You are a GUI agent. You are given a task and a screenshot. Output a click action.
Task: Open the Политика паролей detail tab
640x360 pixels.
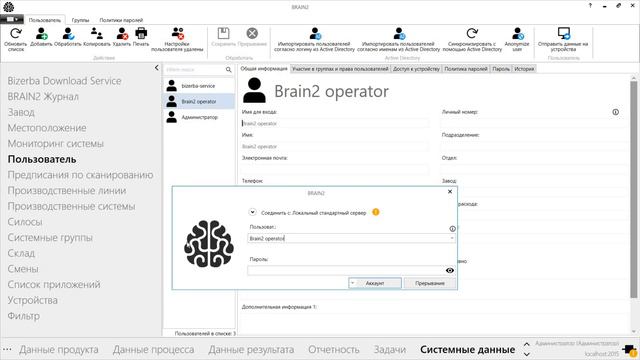[466, 69]
